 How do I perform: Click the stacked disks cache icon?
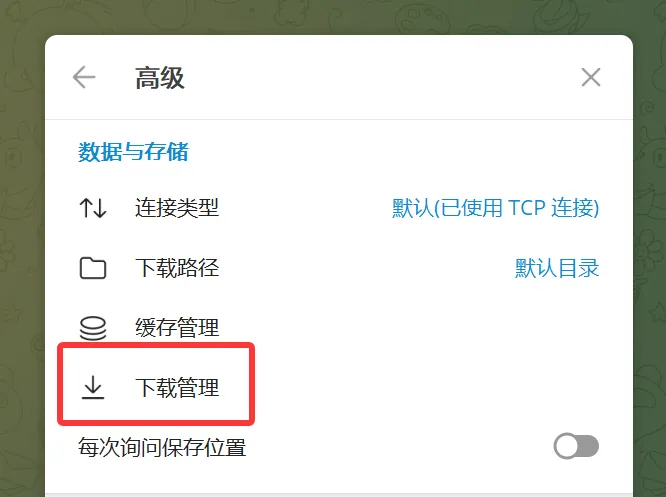click(93, 328)
